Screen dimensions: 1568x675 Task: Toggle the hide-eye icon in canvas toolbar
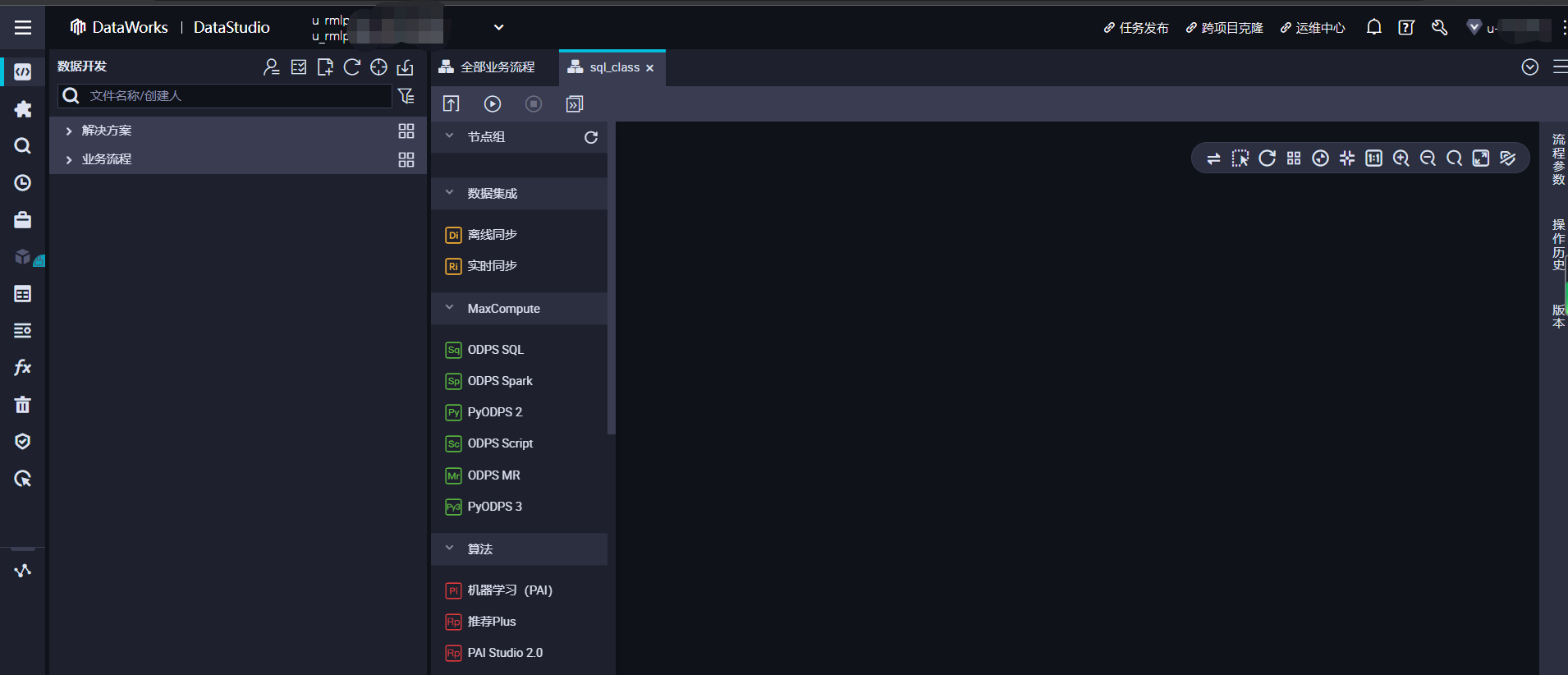pos(1508,158)
